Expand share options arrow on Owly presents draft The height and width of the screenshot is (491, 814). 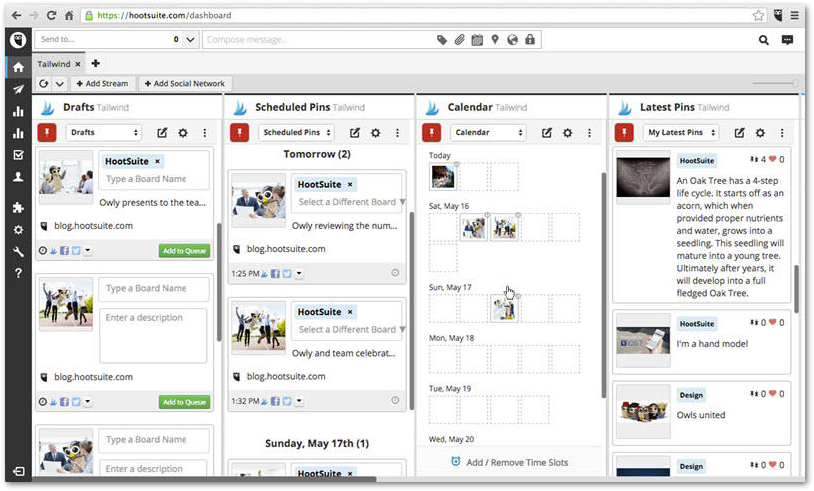tap(88, 250)
